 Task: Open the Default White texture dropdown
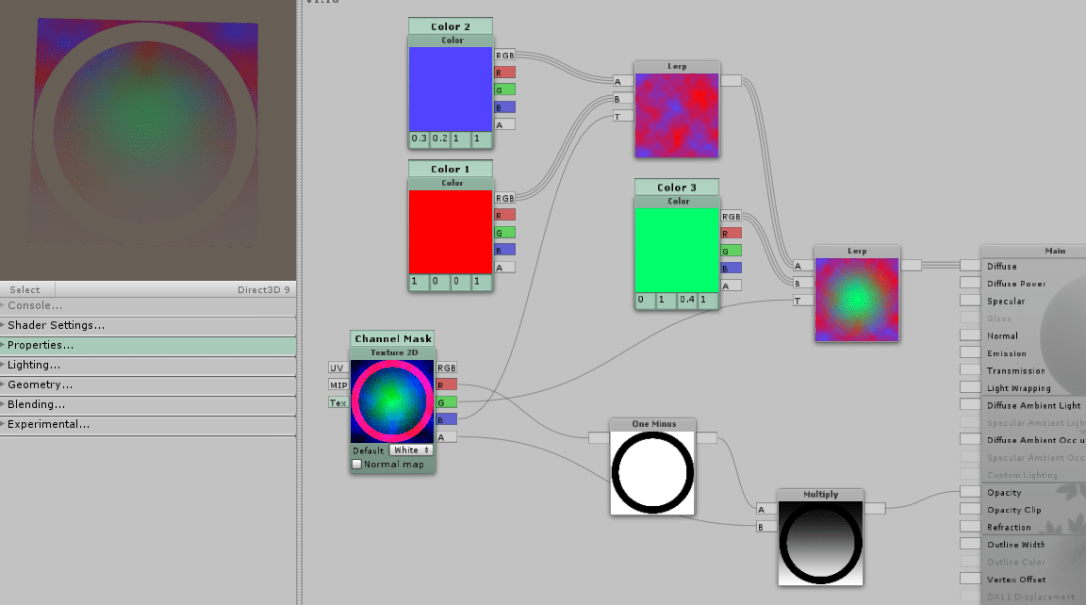click(410, 450)
